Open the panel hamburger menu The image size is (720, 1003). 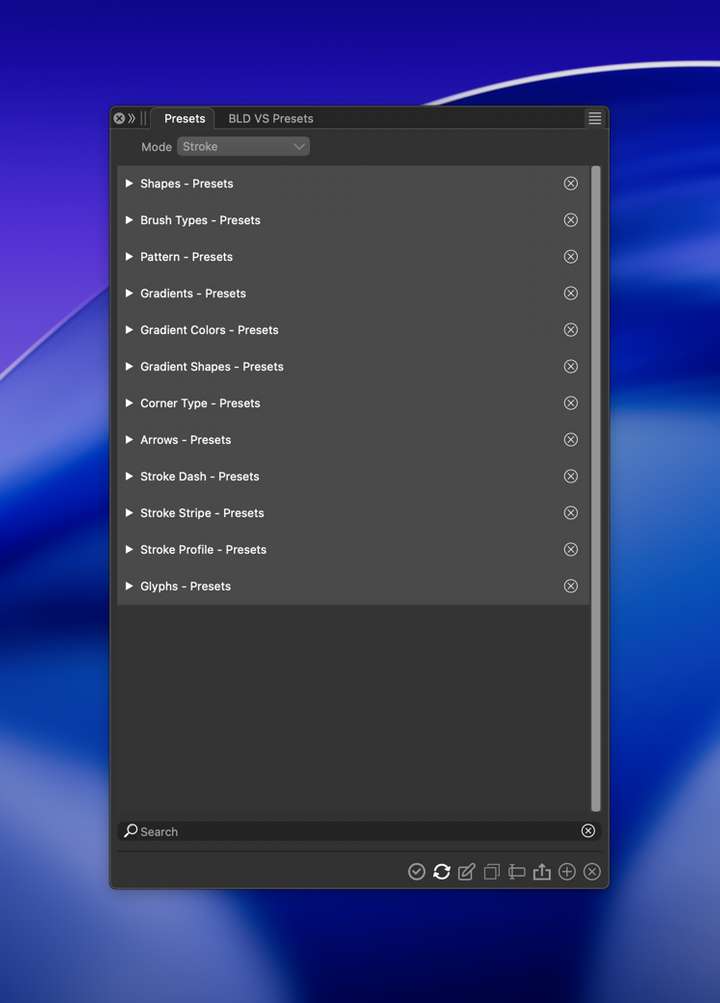click(595, 118)
